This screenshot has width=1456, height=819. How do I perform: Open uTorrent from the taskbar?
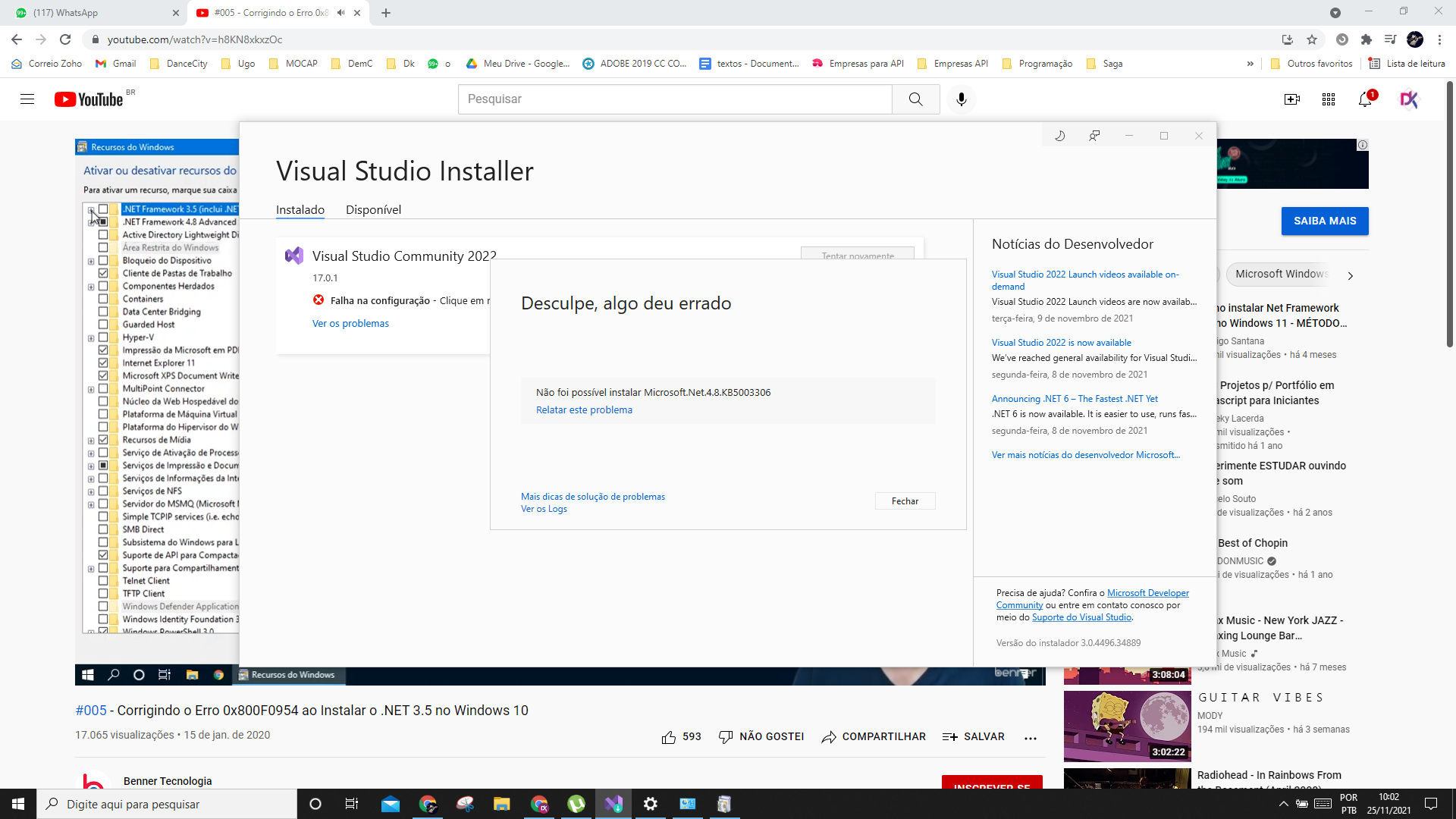(576, 804)
